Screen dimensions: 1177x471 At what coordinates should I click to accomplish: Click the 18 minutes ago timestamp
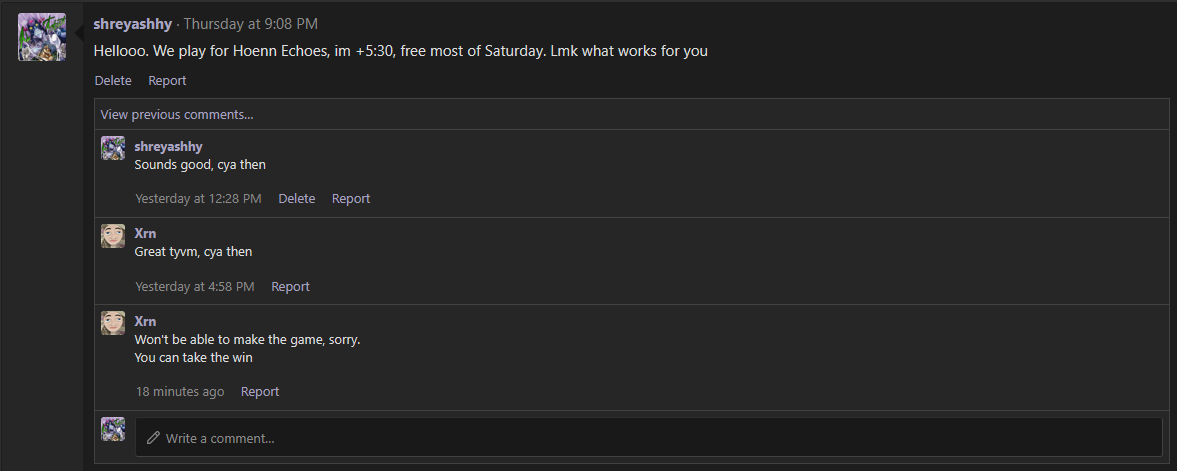tap(180, 391)
